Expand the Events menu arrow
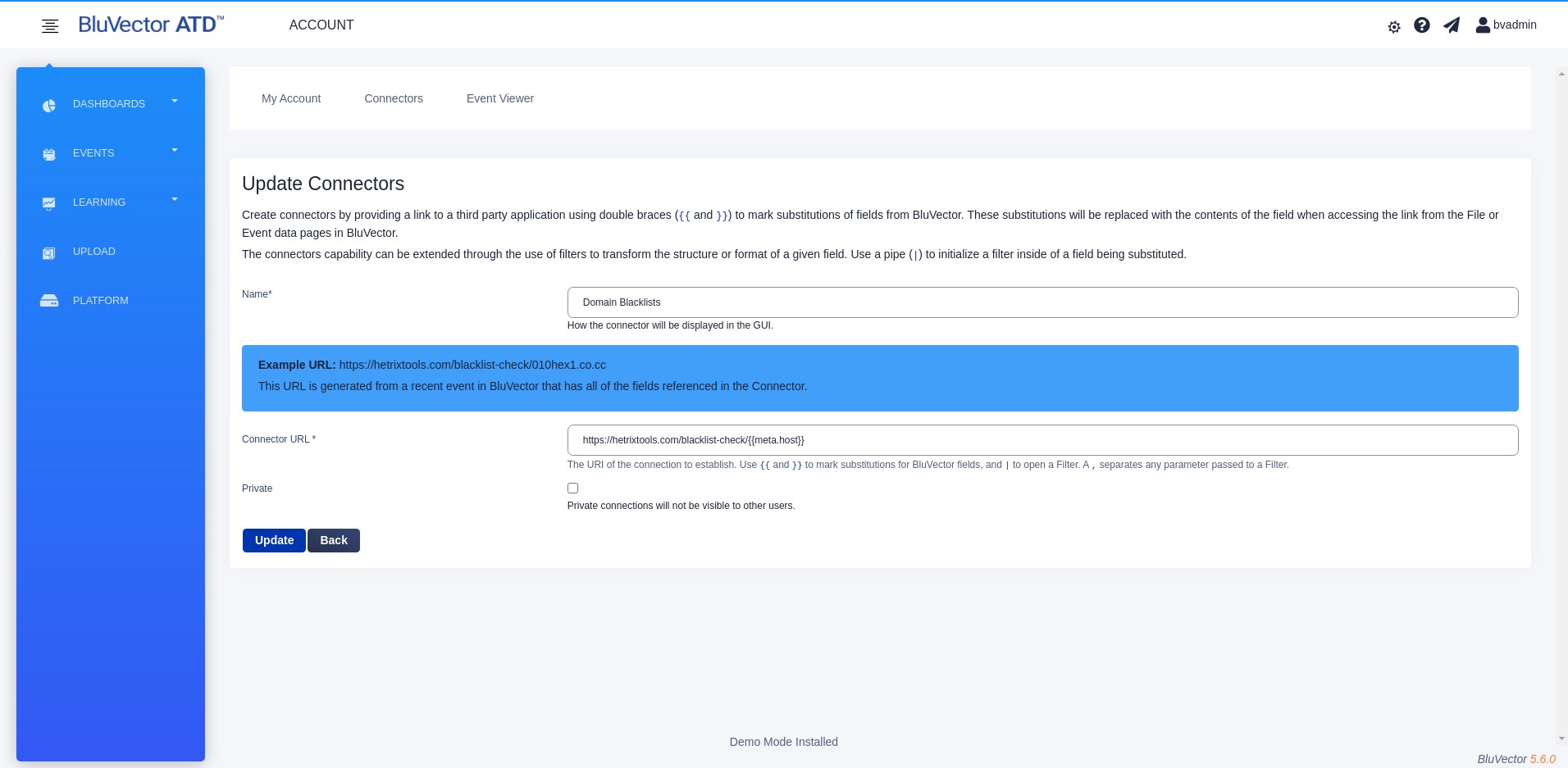The height and width of the screenshot is (768, 1568). (x=175, y=150)
